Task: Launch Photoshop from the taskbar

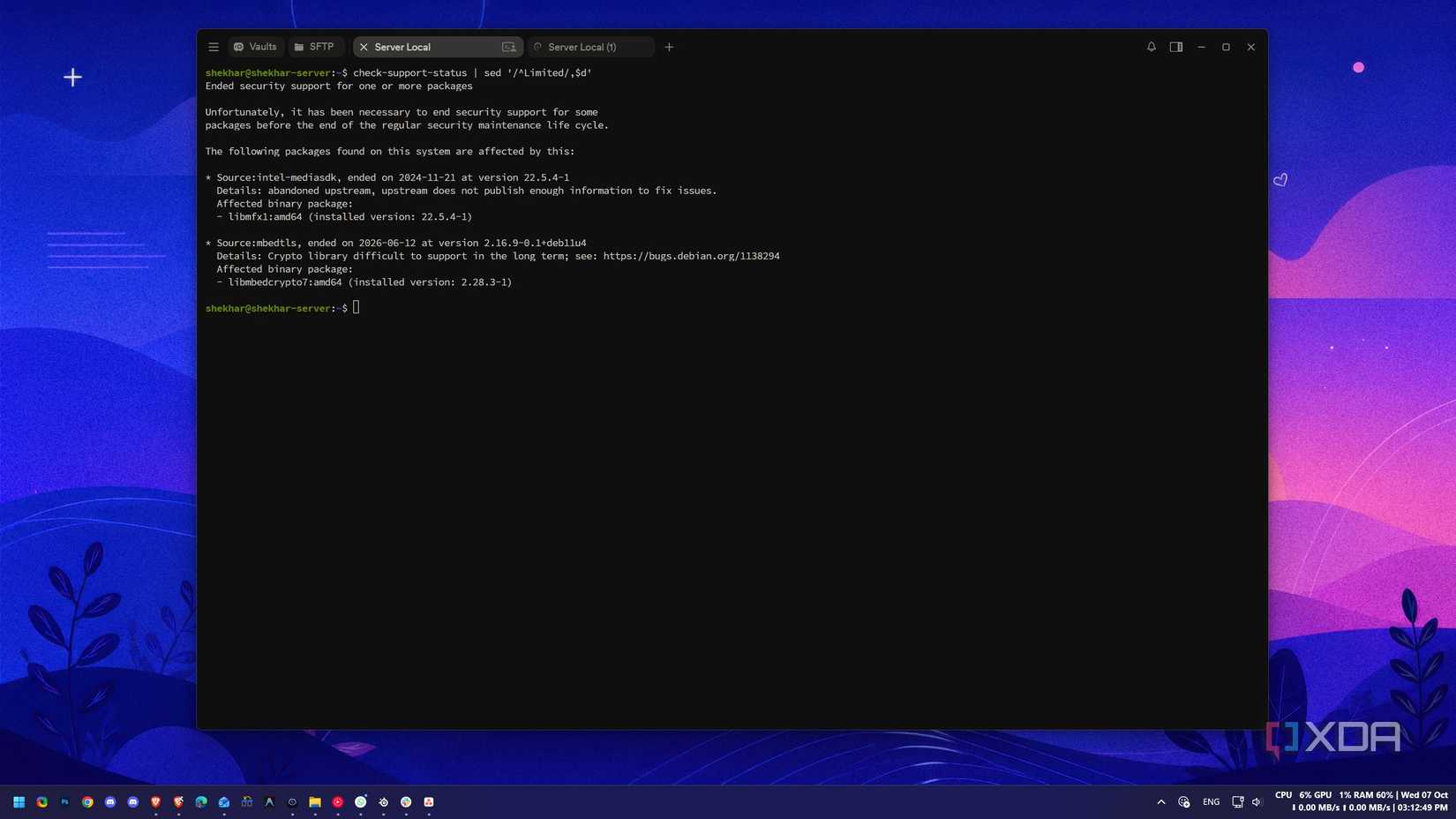Action: pyautogui.click(x=64, y=802)
